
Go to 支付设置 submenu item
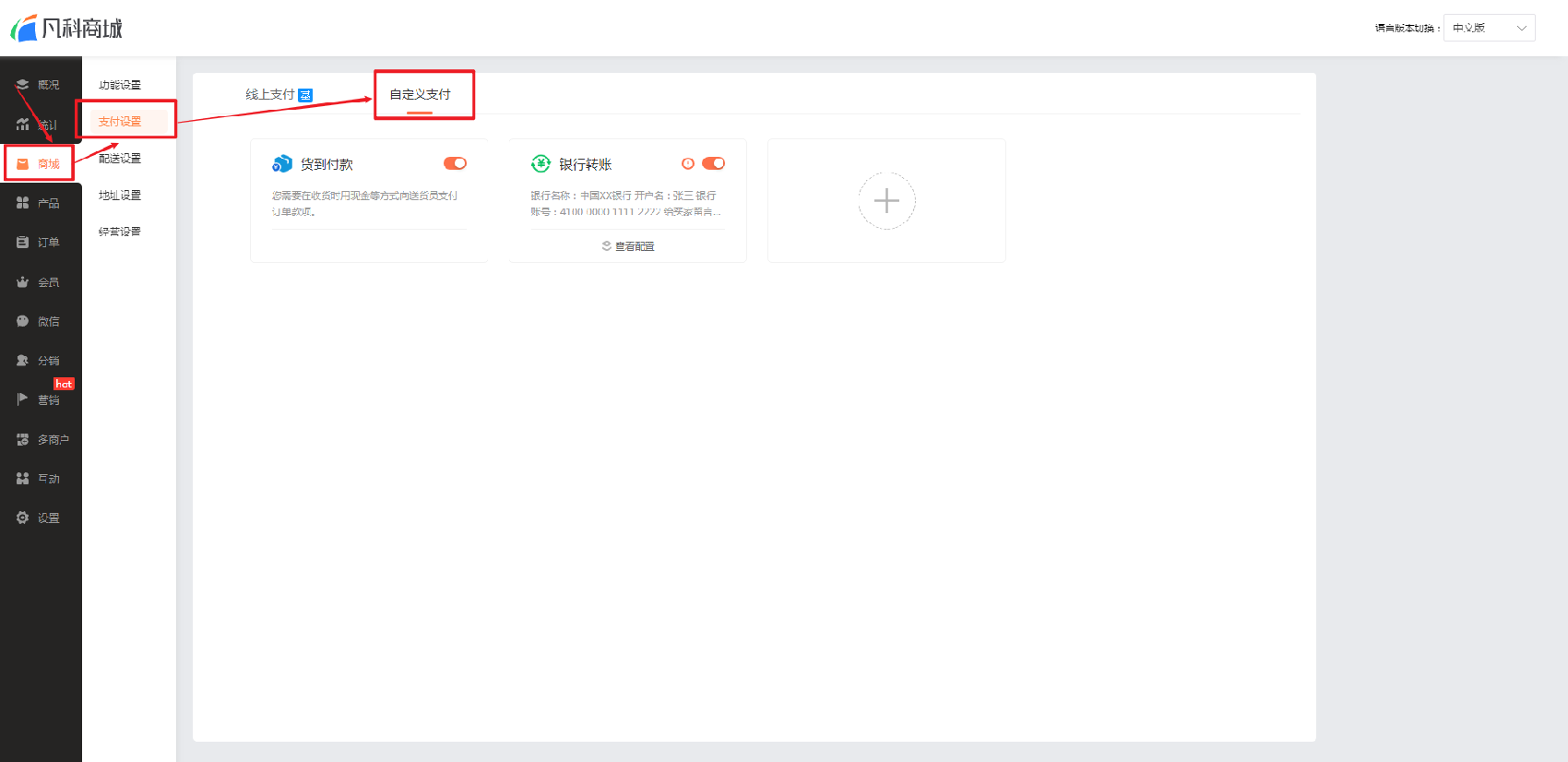coord(120,122)
